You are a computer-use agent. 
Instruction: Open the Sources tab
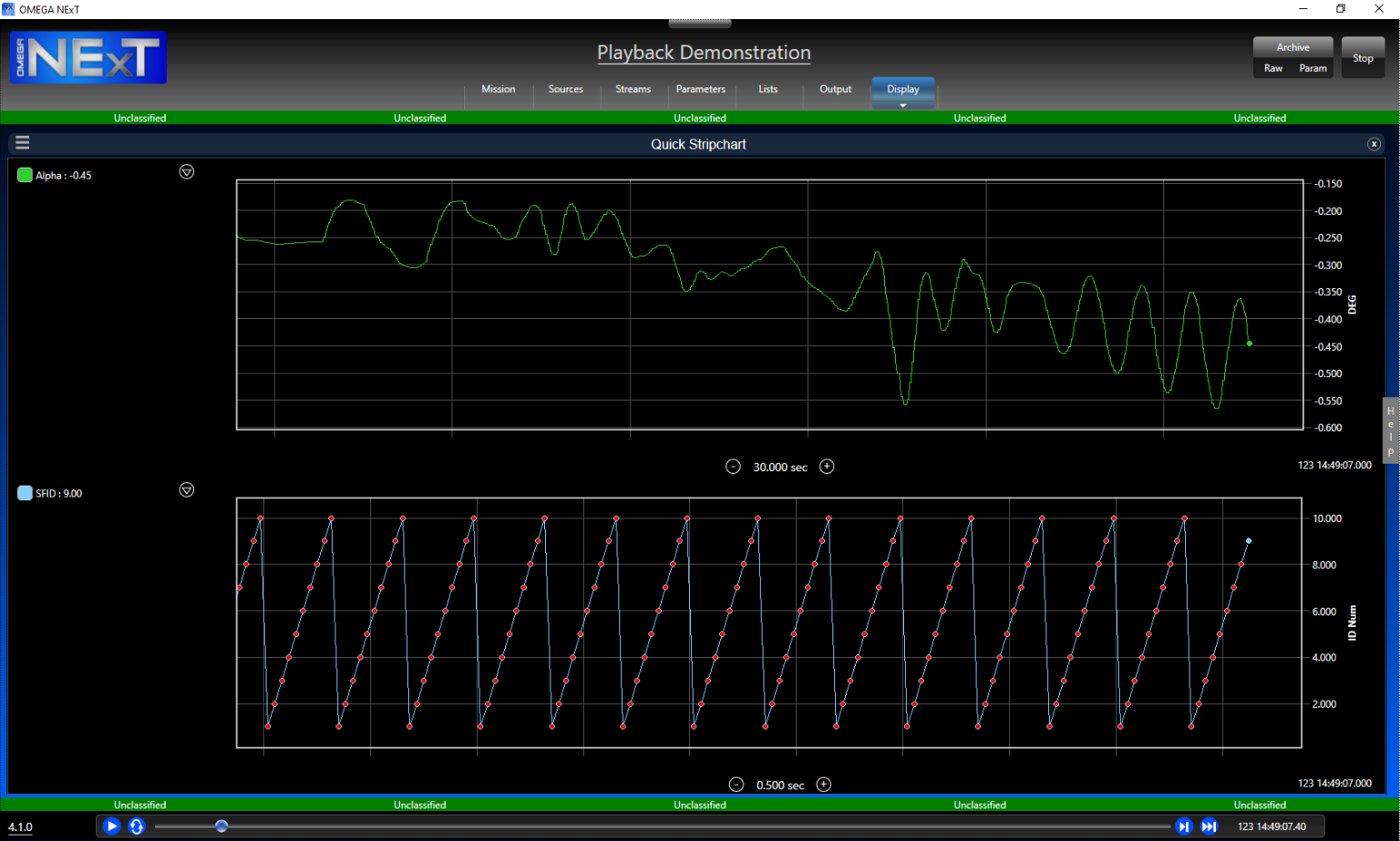pyautogui.click(x=565, y=88)
